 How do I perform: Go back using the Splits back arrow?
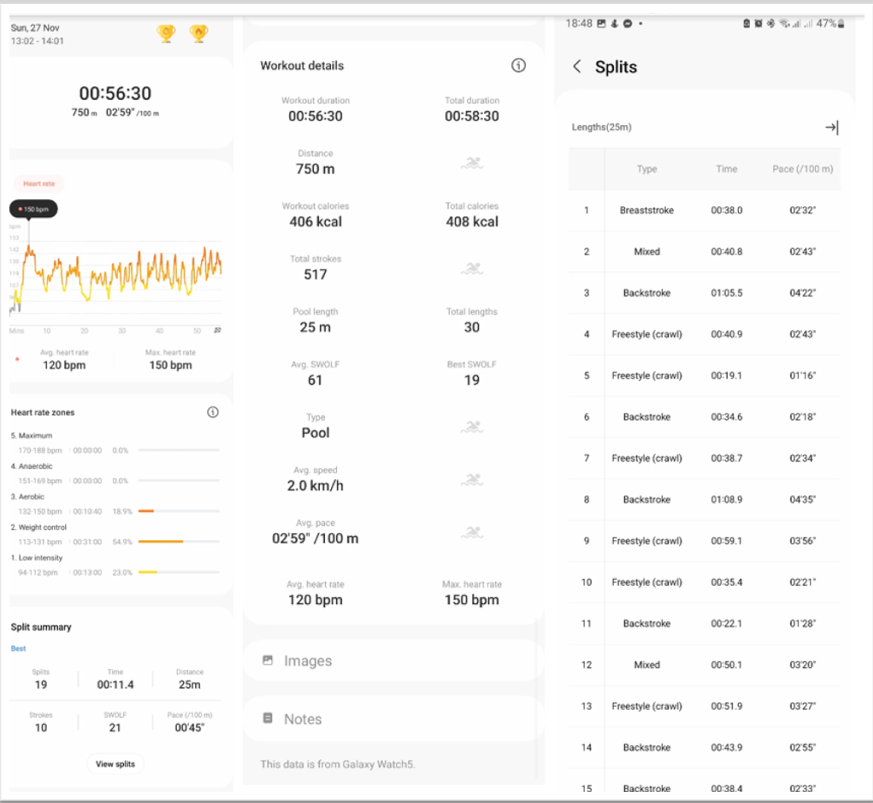coord(577,67)
